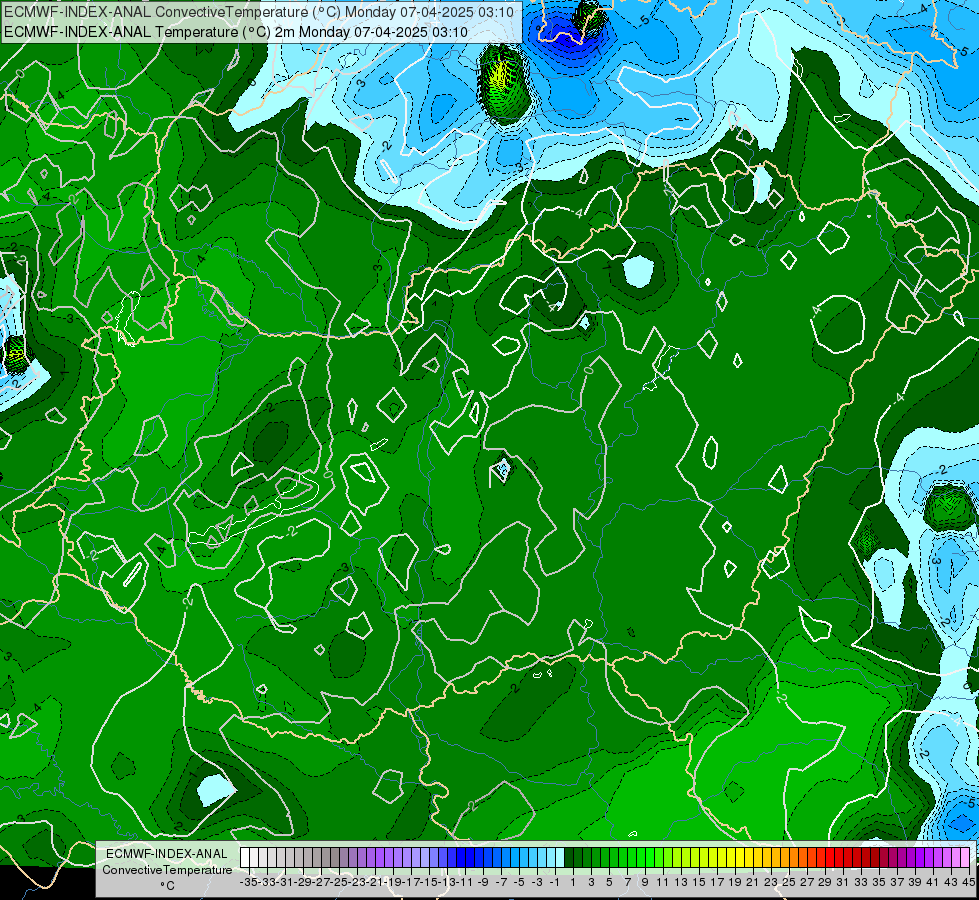Image resolution: width=979 pixels, height=900 pixels.
Task: Click the 23 legend scale value
Action: [x=771, y=882]
